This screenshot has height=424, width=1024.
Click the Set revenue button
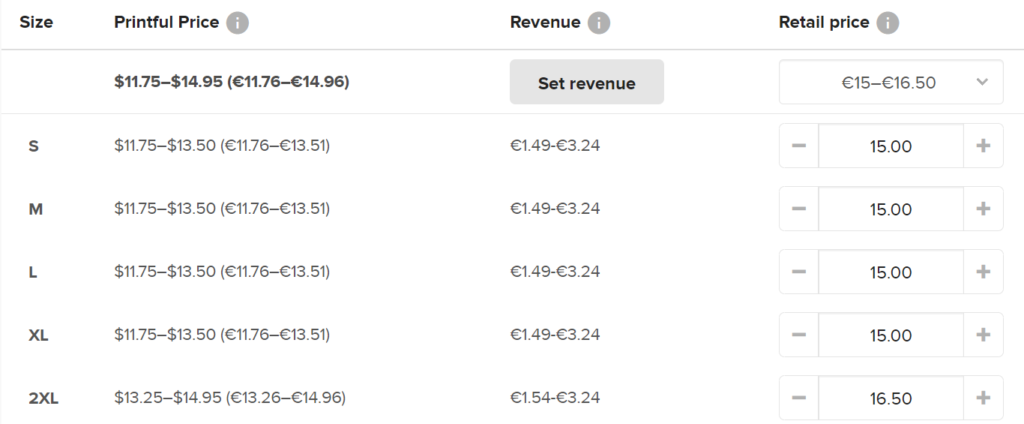[586, 83]
